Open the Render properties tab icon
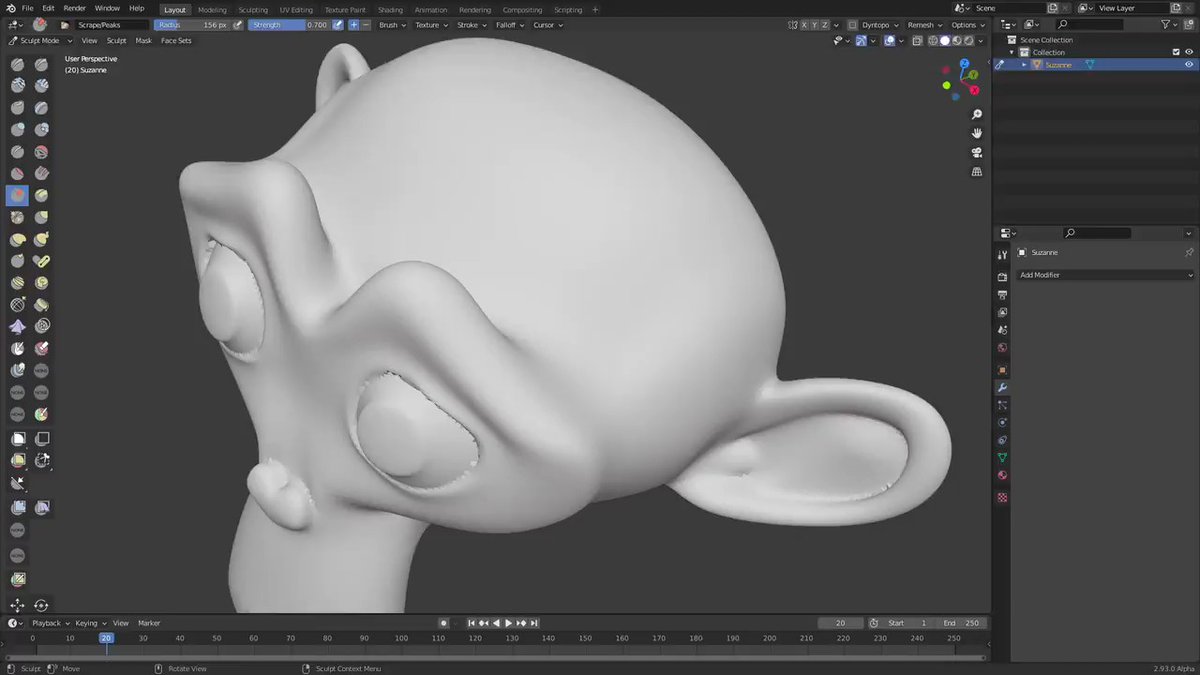1200x675 pixels. click(1002, 277)
